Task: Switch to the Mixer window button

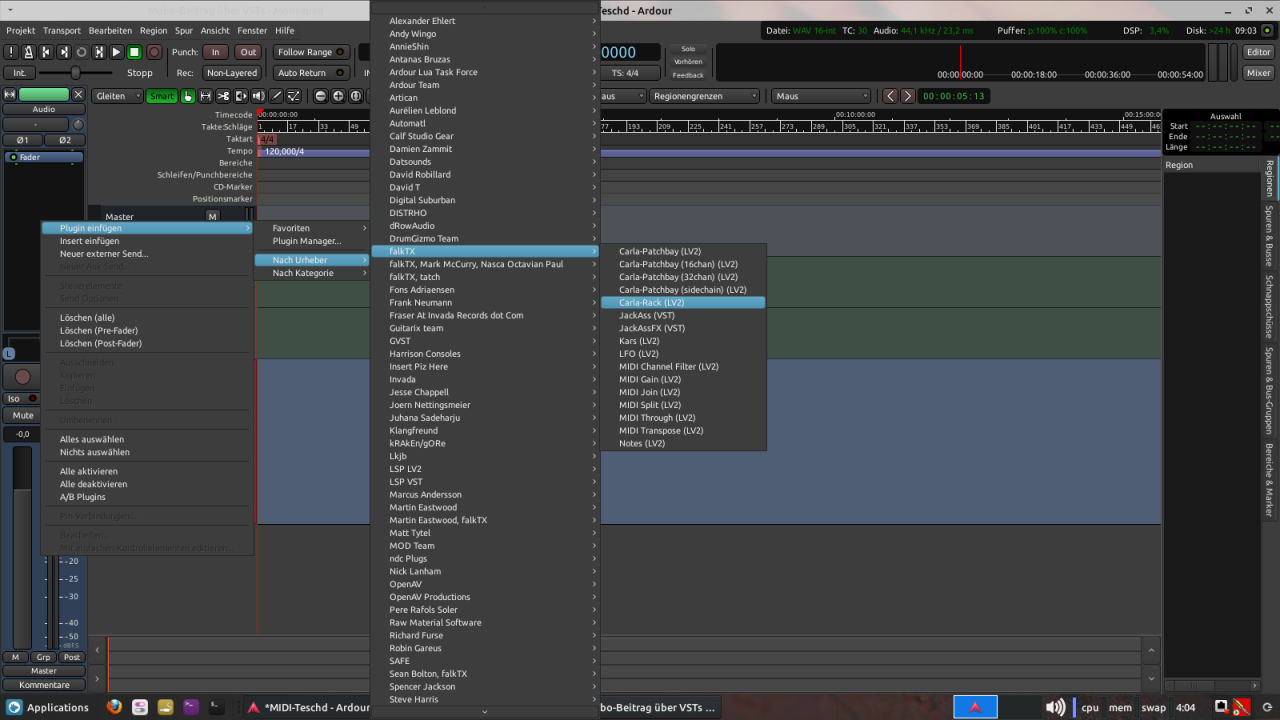Action: click(x=1258, y=73)
